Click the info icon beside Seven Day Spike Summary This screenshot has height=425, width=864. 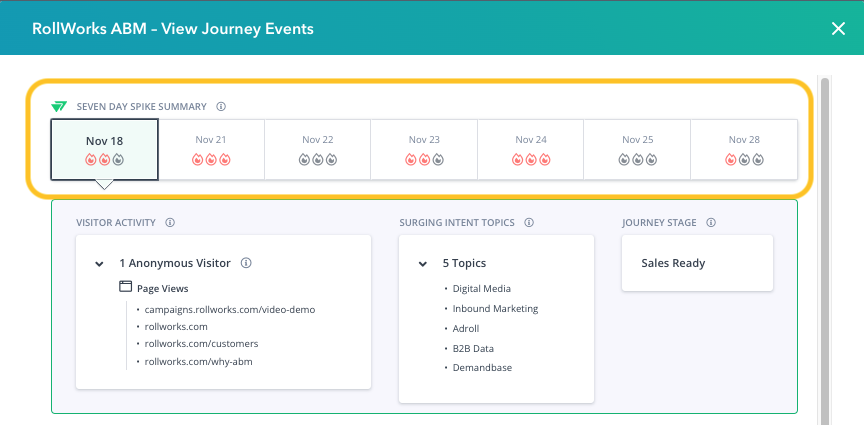(221, 106)
